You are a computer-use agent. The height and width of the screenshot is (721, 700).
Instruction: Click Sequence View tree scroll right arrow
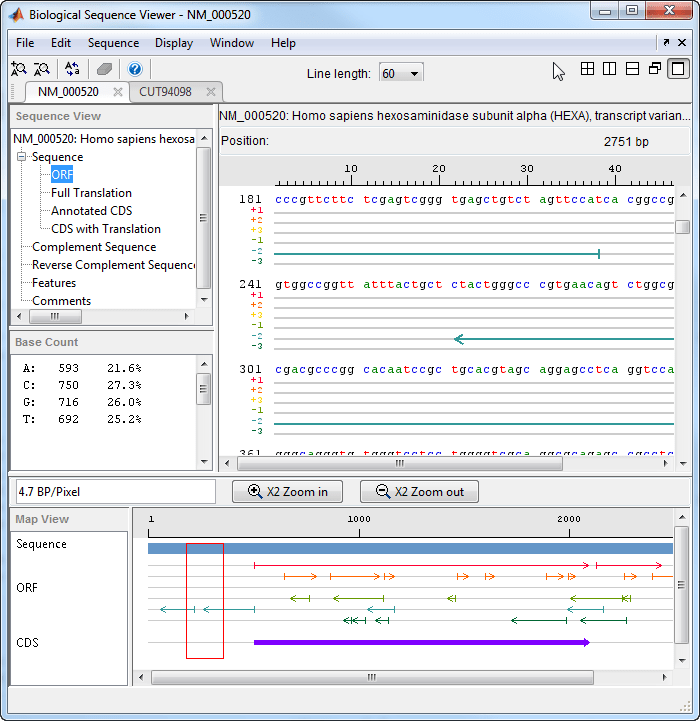pyautogui.click(x=186, y=316)
